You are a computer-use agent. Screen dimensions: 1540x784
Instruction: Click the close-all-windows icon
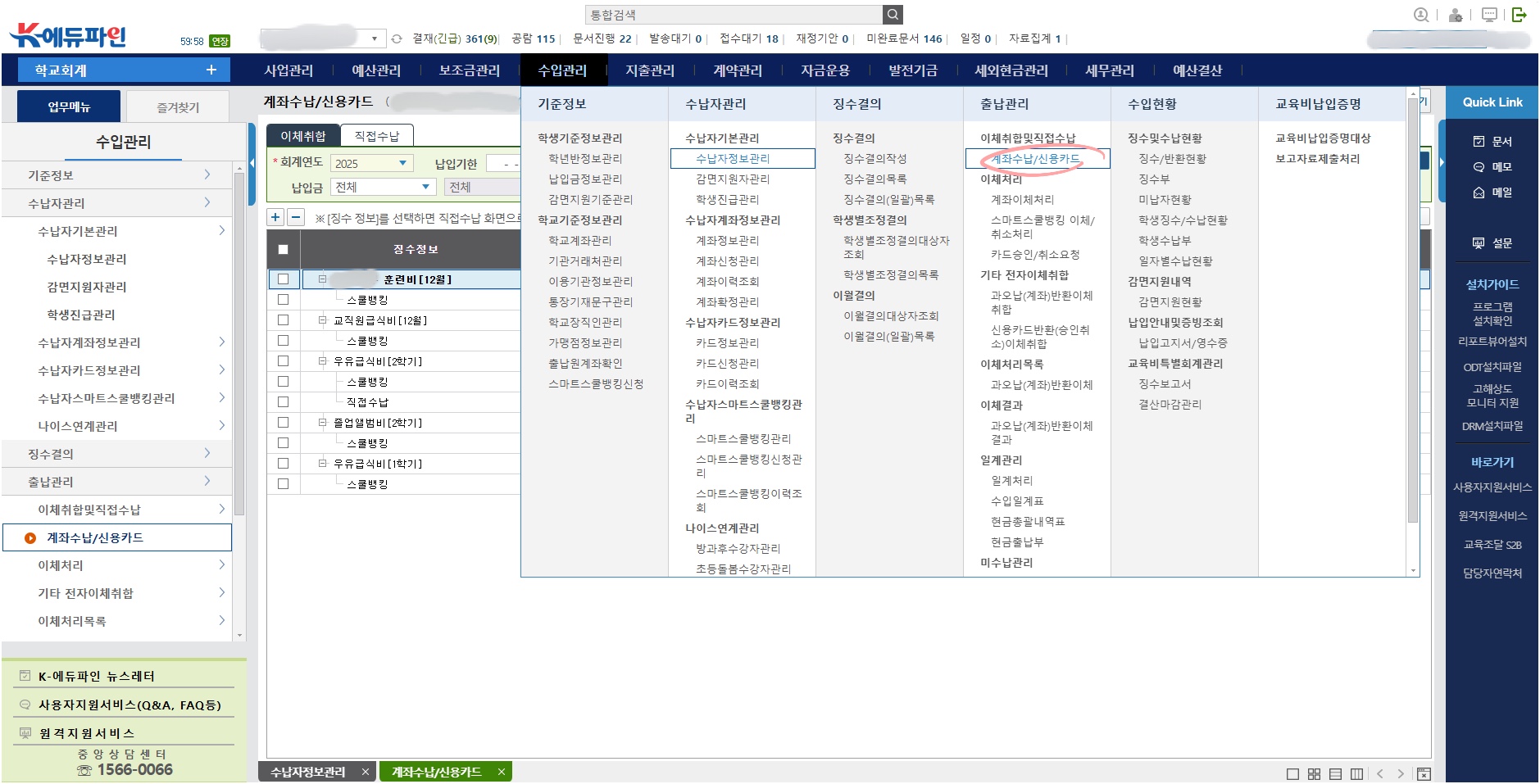[x=1424, y=773]
